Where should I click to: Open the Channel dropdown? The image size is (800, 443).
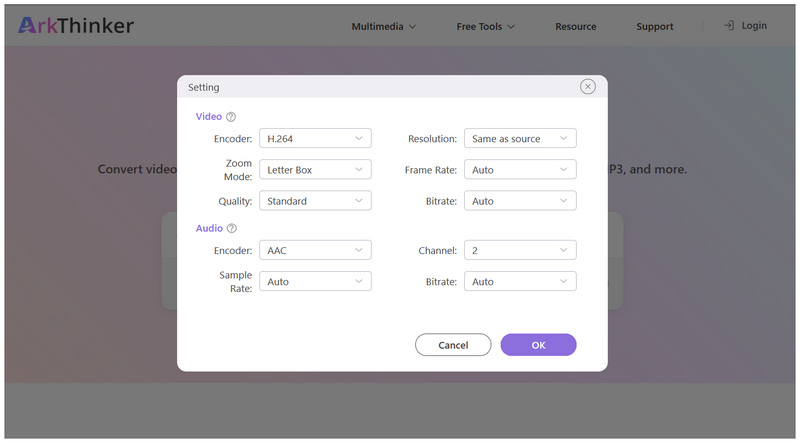[x=520, y=250]
